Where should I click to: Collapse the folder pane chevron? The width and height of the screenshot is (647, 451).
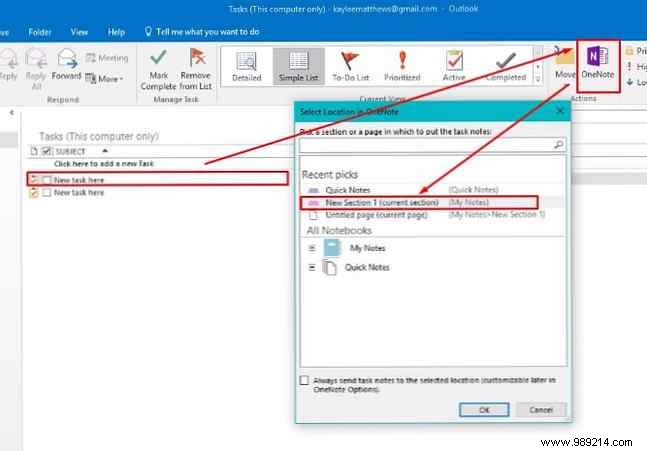tap(12, 112)
